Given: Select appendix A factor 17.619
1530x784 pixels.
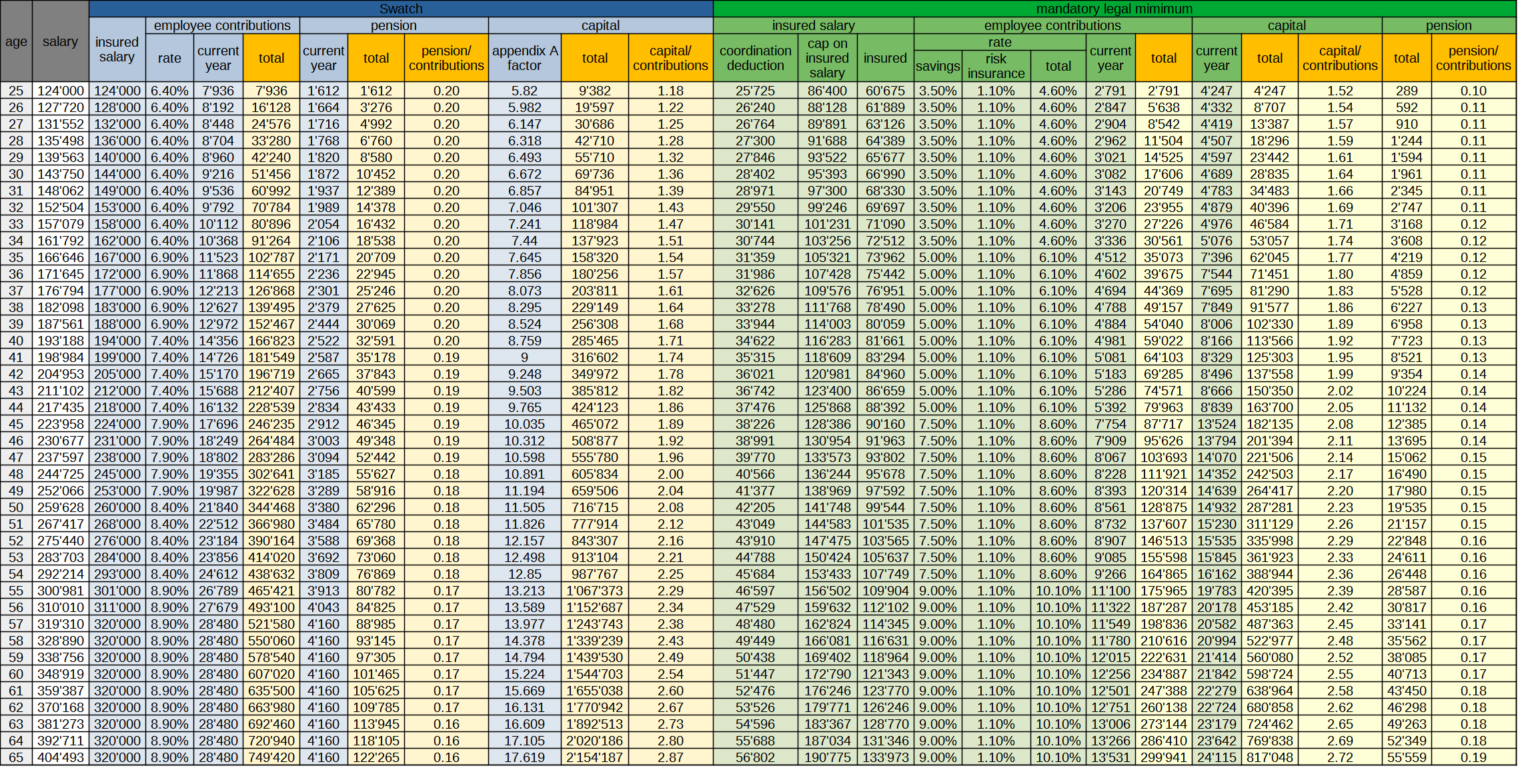Looking at the screenshot, I should 525,757.
